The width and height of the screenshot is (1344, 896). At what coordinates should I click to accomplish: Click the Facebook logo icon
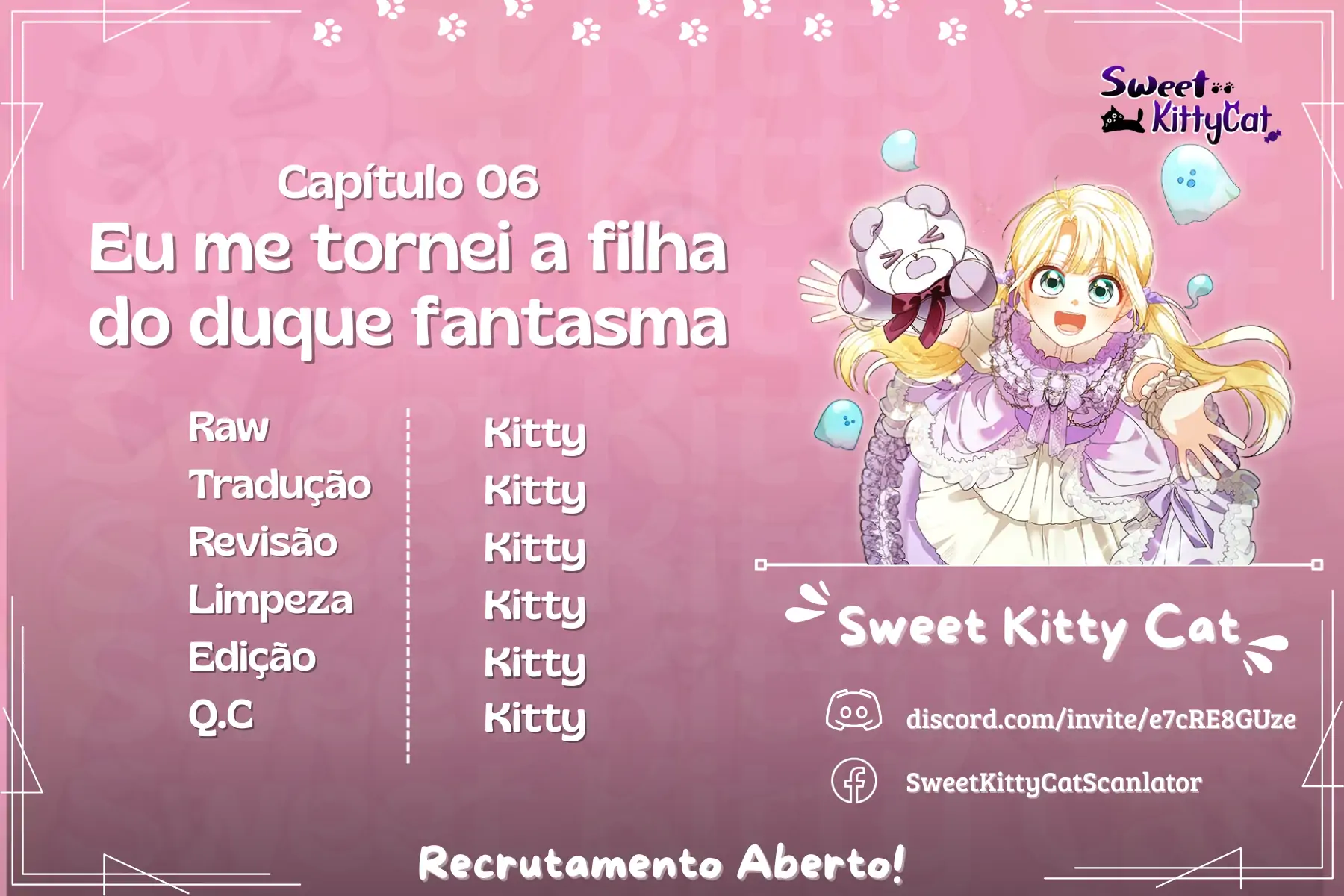(x=853, y=781)
